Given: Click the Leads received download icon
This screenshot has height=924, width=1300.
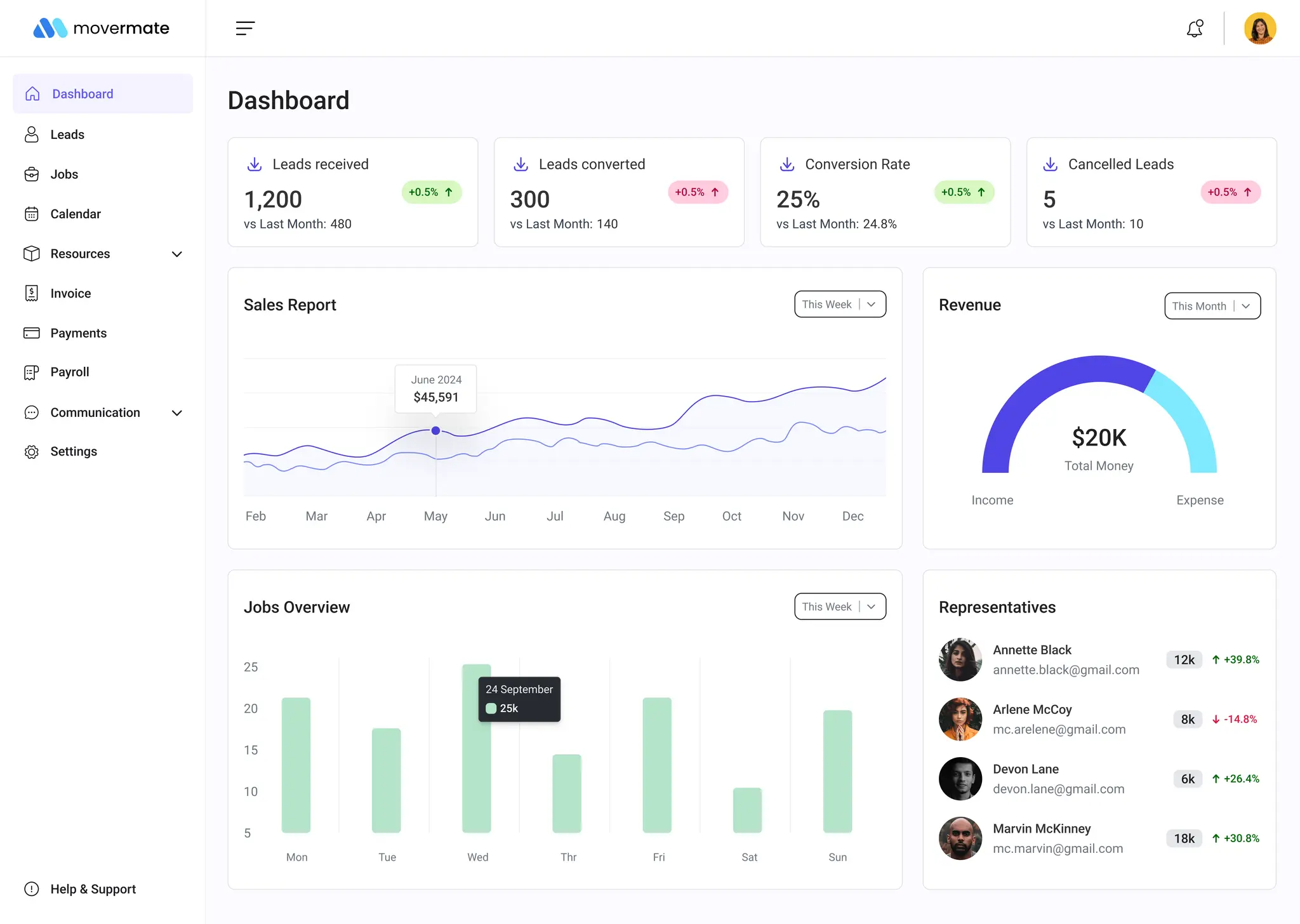Looking at the screenshot, I should [x=255, y=164].
